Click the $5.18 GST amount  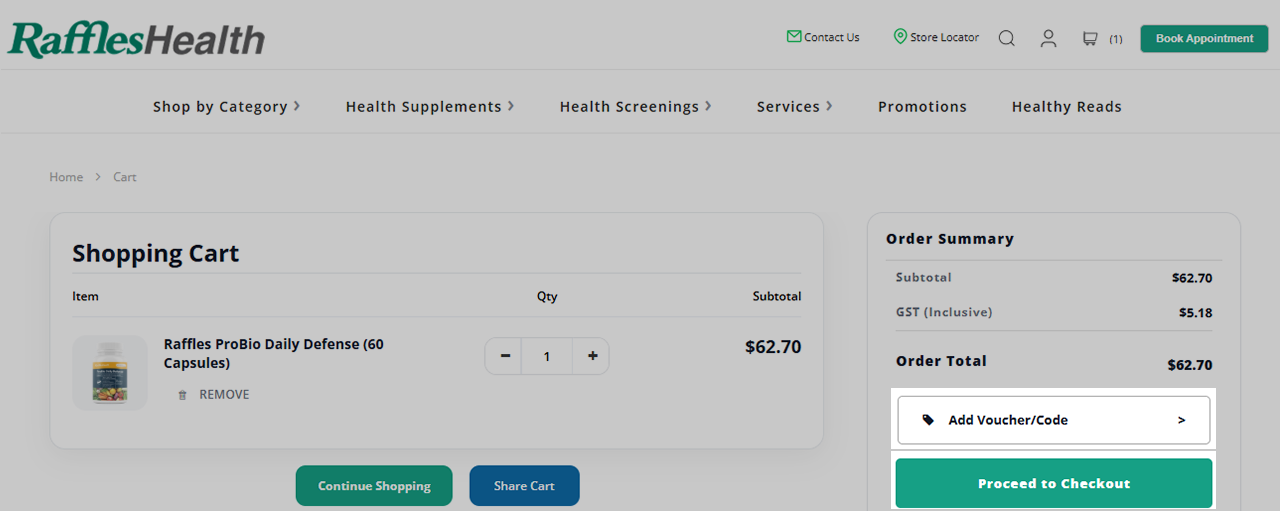1196,313
